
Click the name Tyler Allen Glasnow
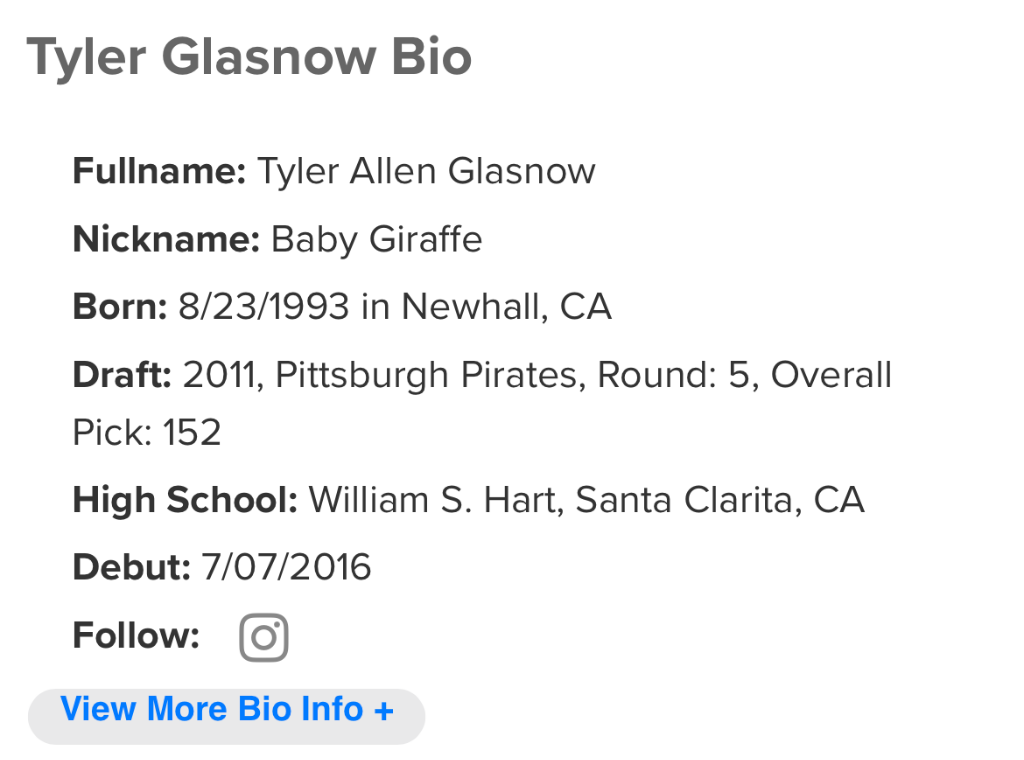click(426, 171)
